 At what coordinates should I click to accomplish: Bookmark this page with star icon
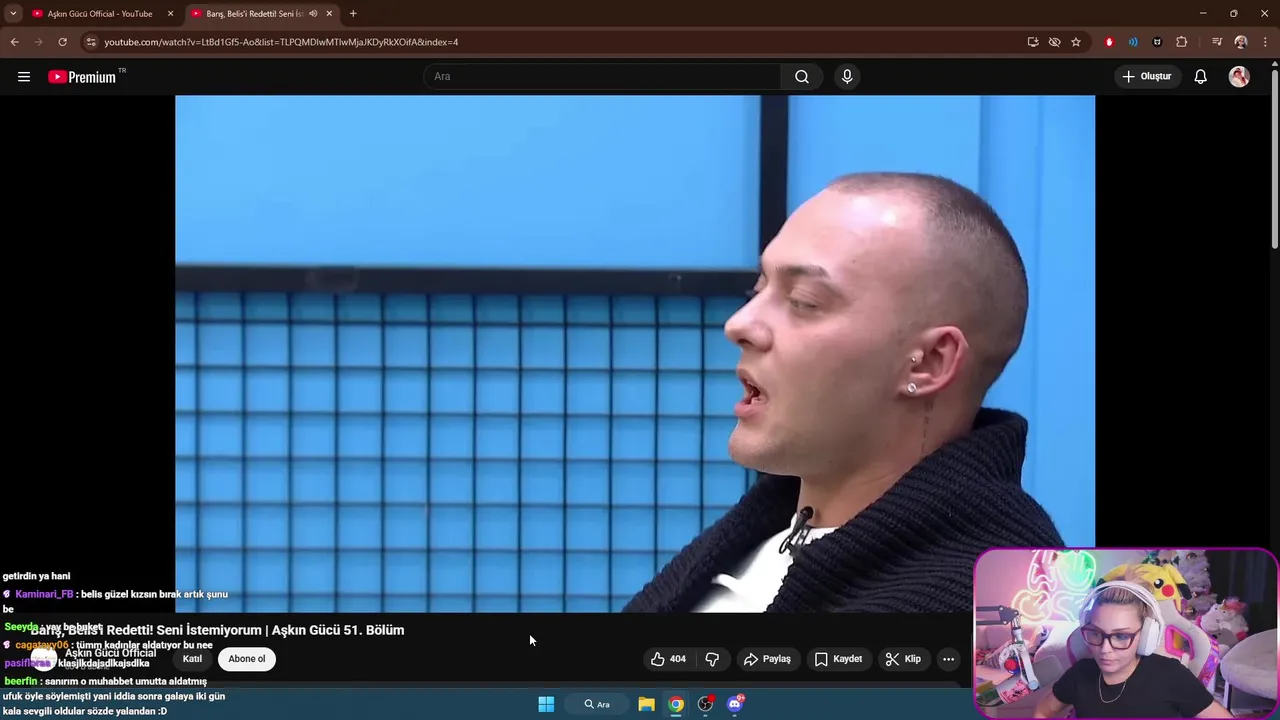[1076, 42]
